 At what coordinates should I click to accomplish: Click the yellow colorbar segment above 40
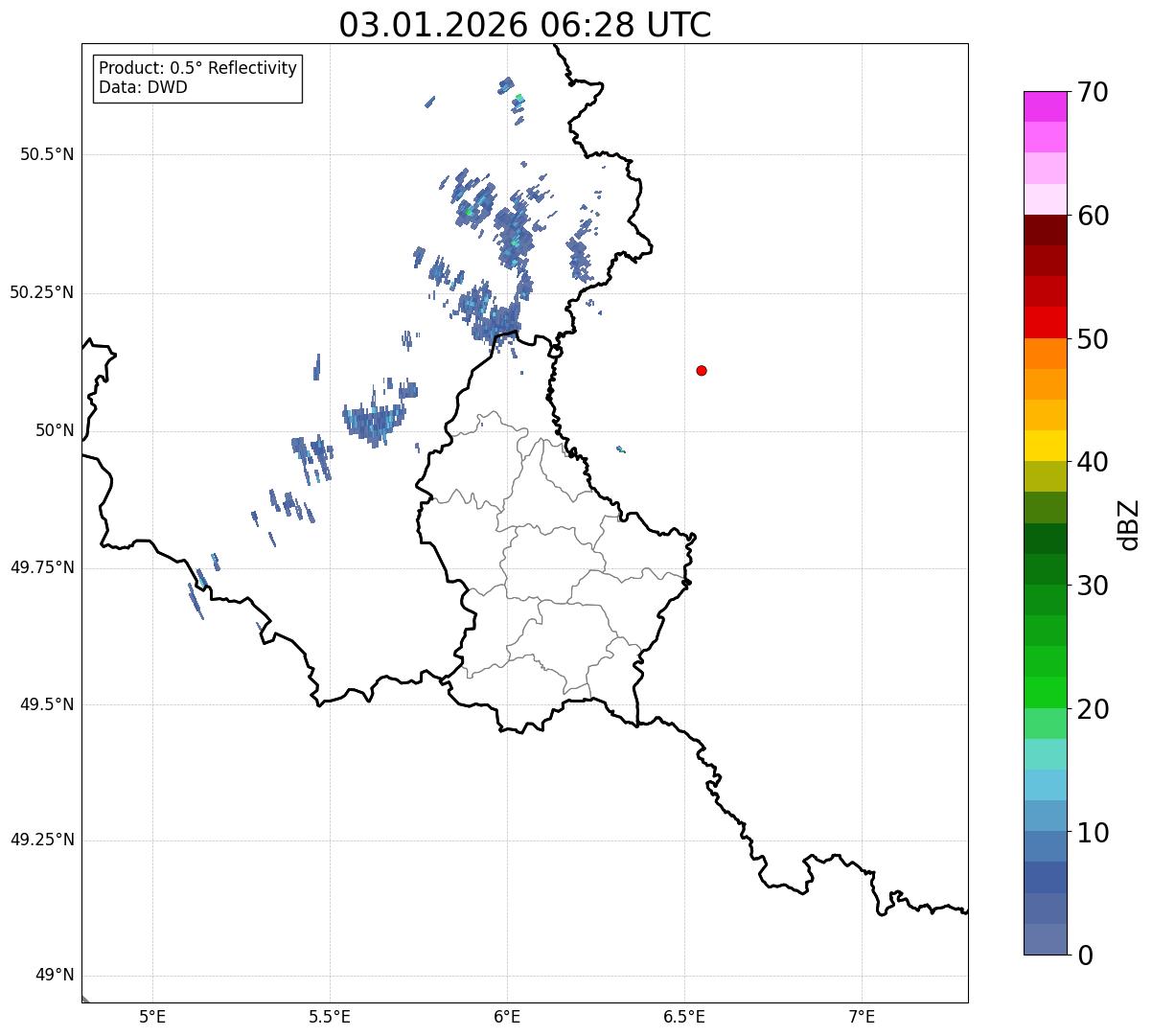point(1045,446)
